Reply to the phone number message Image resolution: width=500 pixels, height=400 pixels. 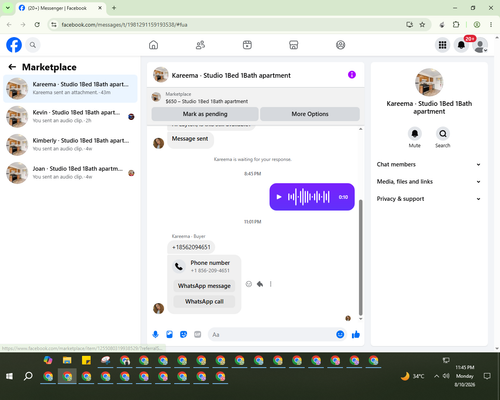point(260,284)
